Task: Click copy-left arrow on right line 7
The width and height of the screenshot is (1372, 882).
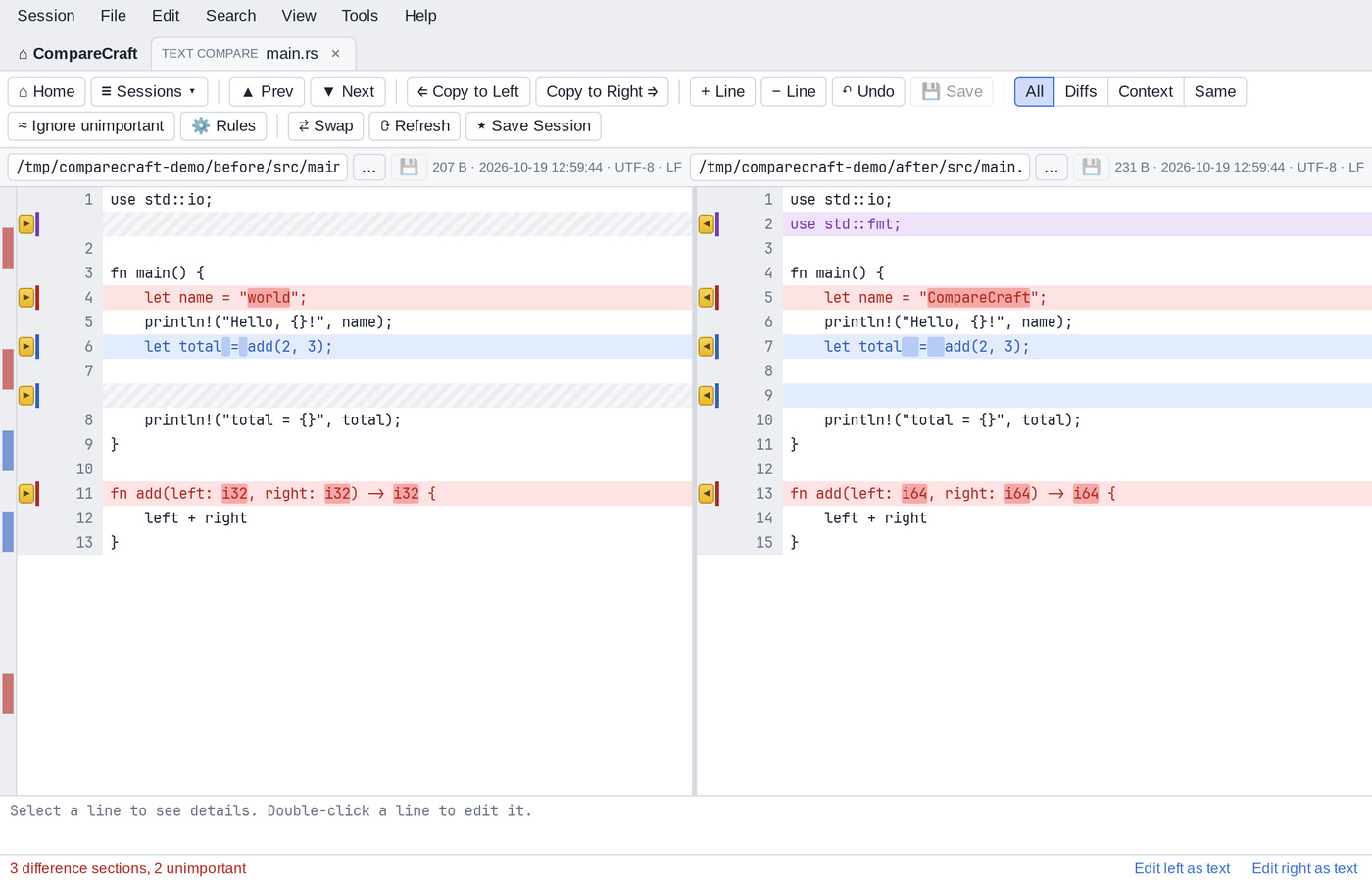Action: pos(706,346)
